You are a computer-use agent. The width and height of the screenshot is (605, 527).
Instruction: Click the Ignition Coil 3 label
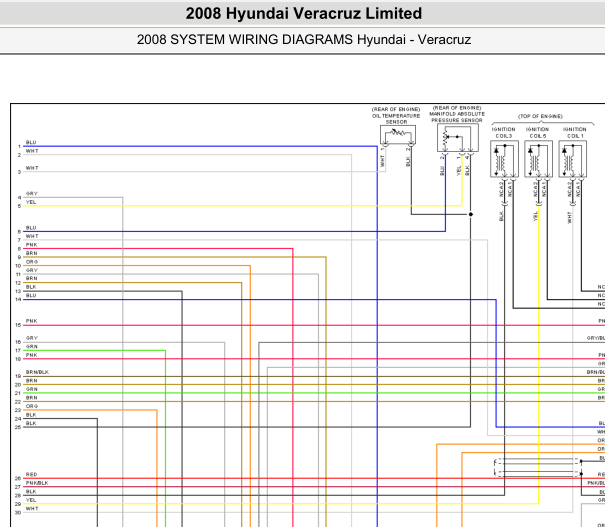[504, 133]
